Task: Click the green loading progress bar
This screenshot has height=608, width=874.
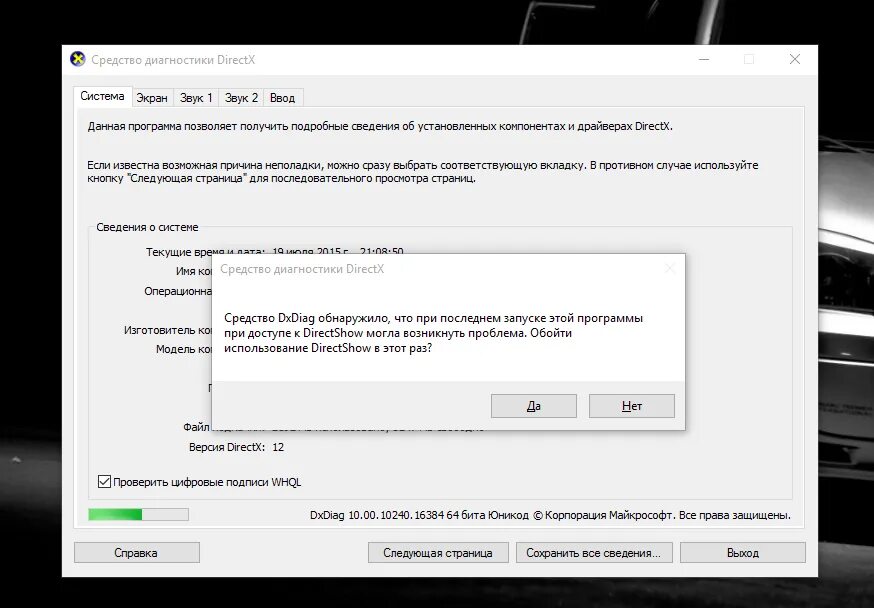Action: (138, 514)
